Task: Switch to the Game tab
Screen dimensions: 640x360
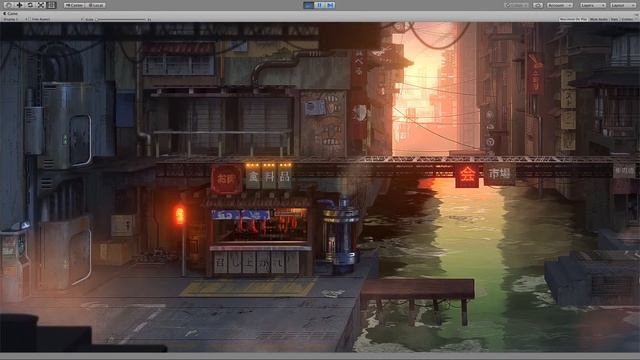Action: [11, 13]
